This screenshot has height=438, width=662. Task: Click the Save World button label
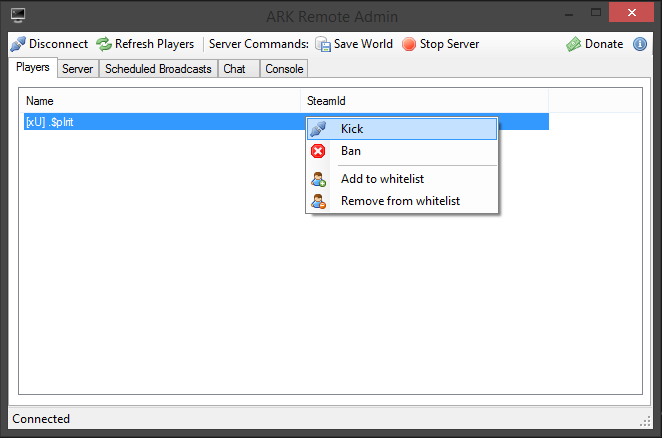click(363, 44)
